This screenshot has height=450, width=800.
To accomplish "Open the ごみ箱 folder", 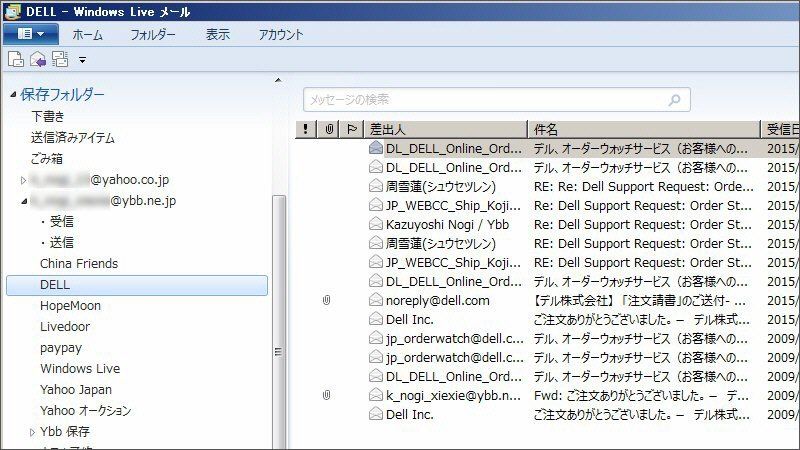I will point(46,158).
